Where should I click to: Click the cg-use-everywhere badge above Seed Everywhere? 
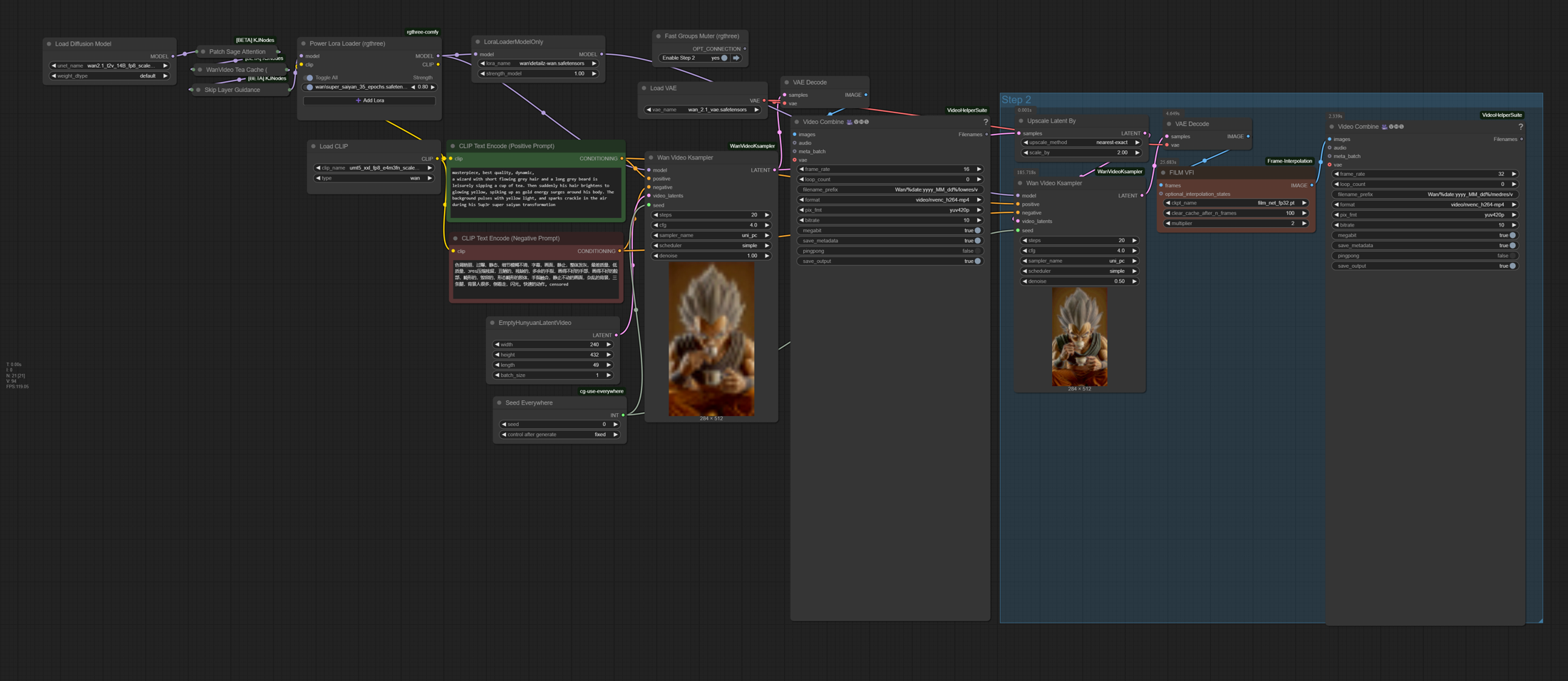point(602,392)
